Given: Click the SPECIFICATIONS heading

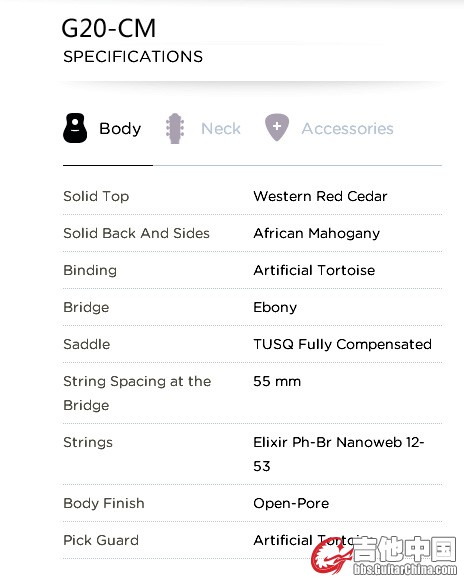Looking at the screenshot, I should [x=133, y=57].
